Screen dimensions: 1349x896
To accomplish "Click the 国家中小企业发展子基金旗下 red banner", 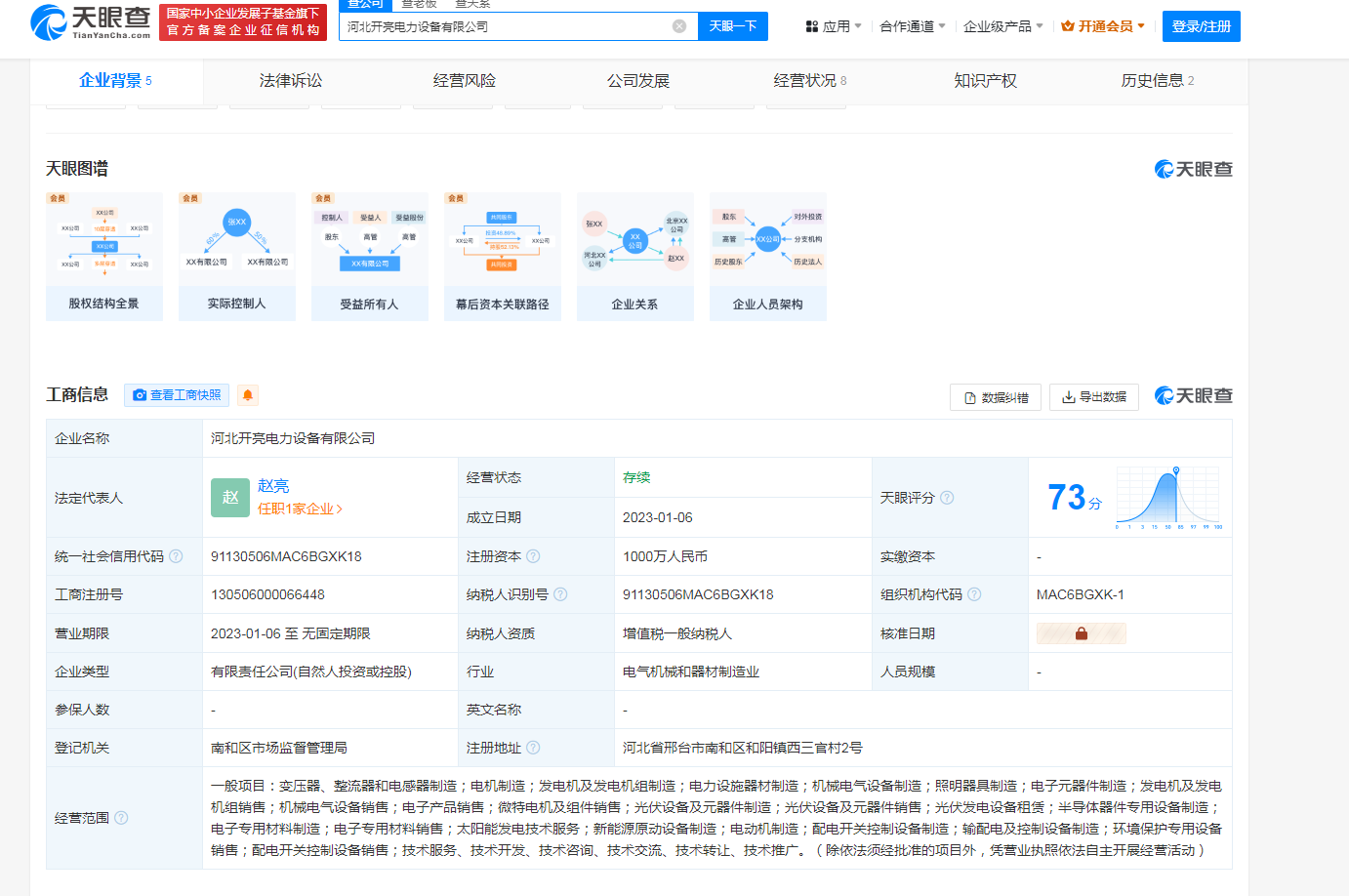I will (x=243, y=21).
